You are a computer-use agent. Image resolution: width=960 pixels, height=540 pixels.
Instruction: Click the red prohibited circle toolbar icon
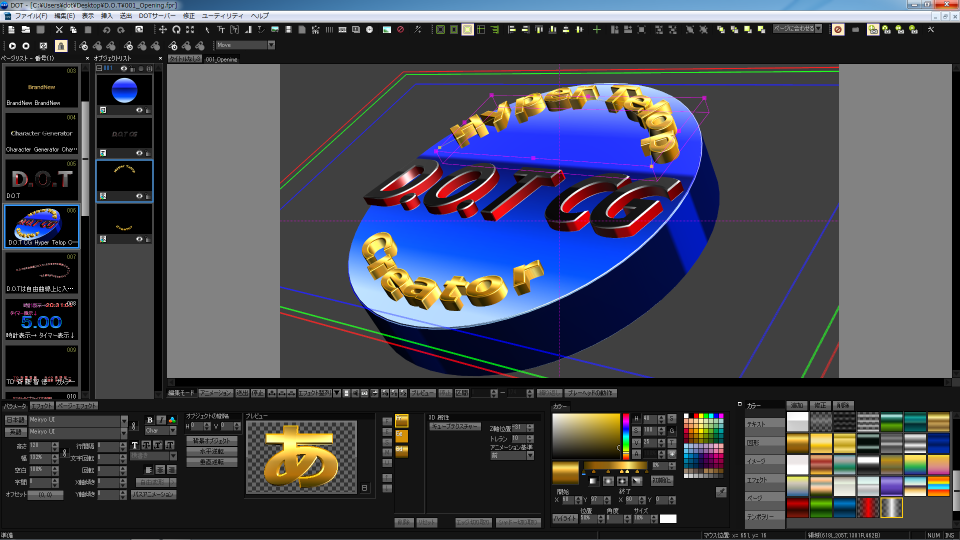click(x=400, y=29)
